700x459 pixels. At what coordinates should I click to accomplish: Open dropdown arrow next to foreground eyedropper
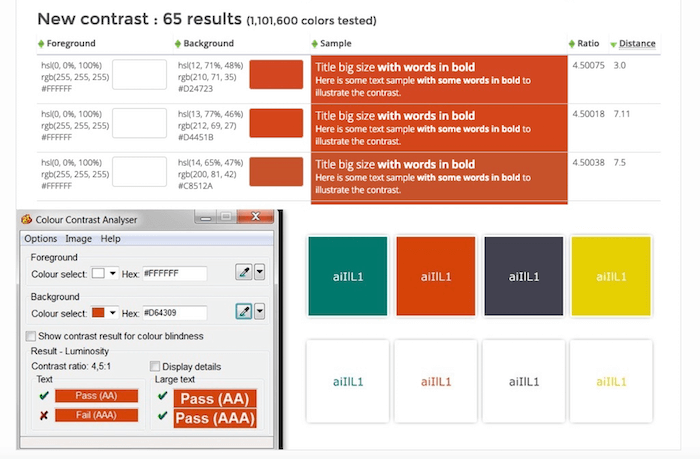260,273
